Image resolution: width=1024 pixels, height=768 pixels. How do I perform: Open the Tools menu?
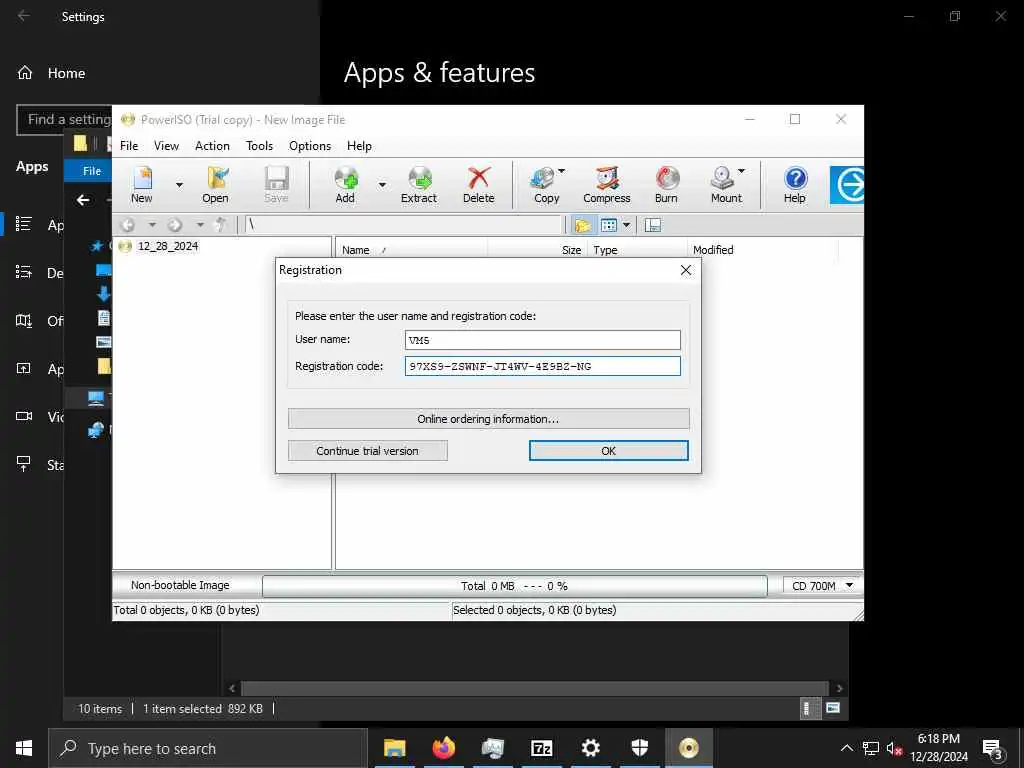259,146
